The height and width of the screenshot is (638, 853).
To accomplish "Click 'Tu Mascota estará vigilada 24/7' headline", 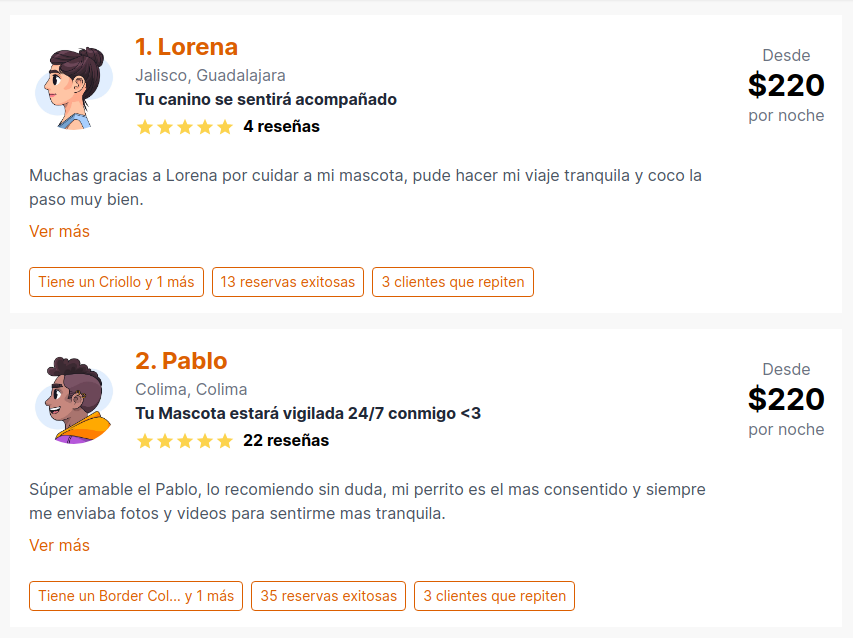I will [x=308, y=413].
